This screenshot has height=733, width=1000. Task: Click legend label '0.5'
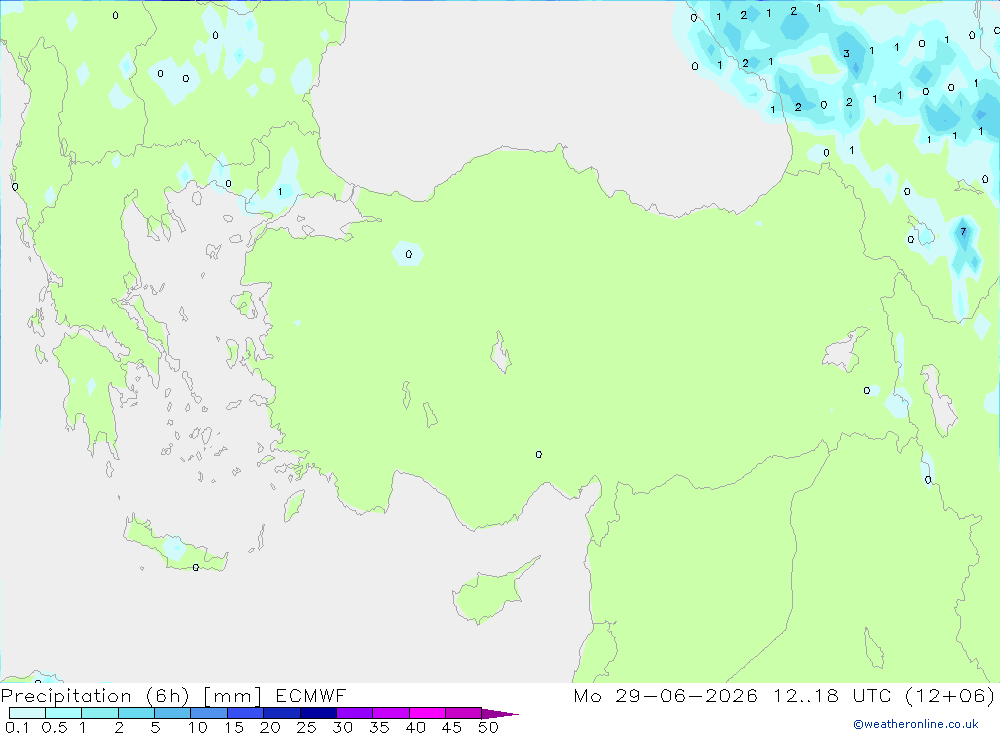pyautogui.click(x=54, y=727)
